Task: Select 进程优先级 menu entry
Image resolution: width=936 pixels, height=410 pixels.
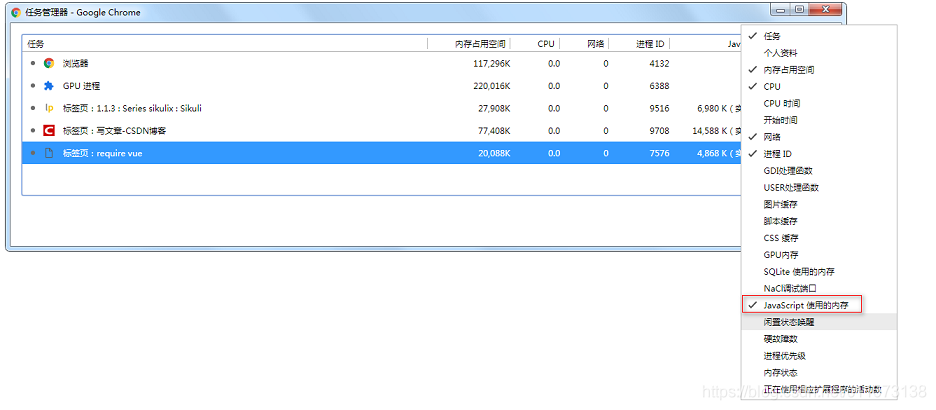Action: [x=819, y=356]
